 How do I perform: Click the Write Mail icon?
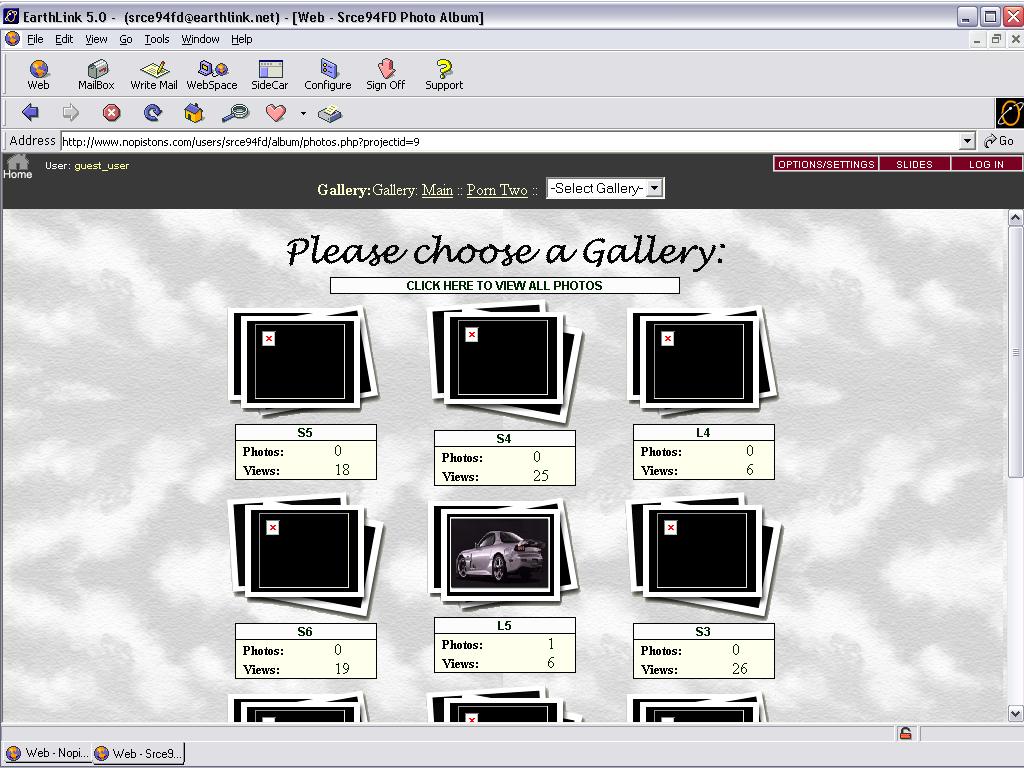[x=154, y=75]
